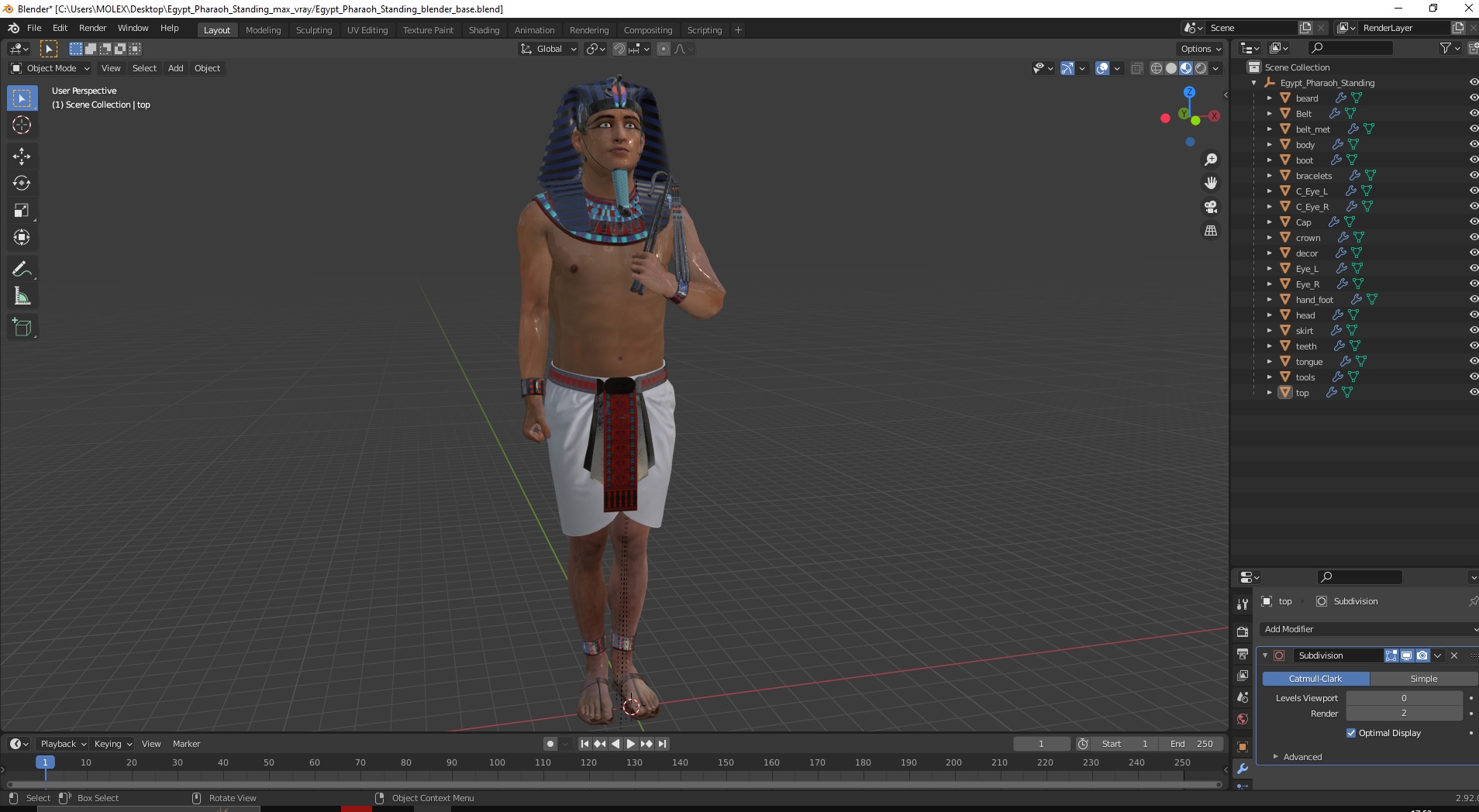
Task: Click the End frame 250 field
Action: tap(1191, 744)
